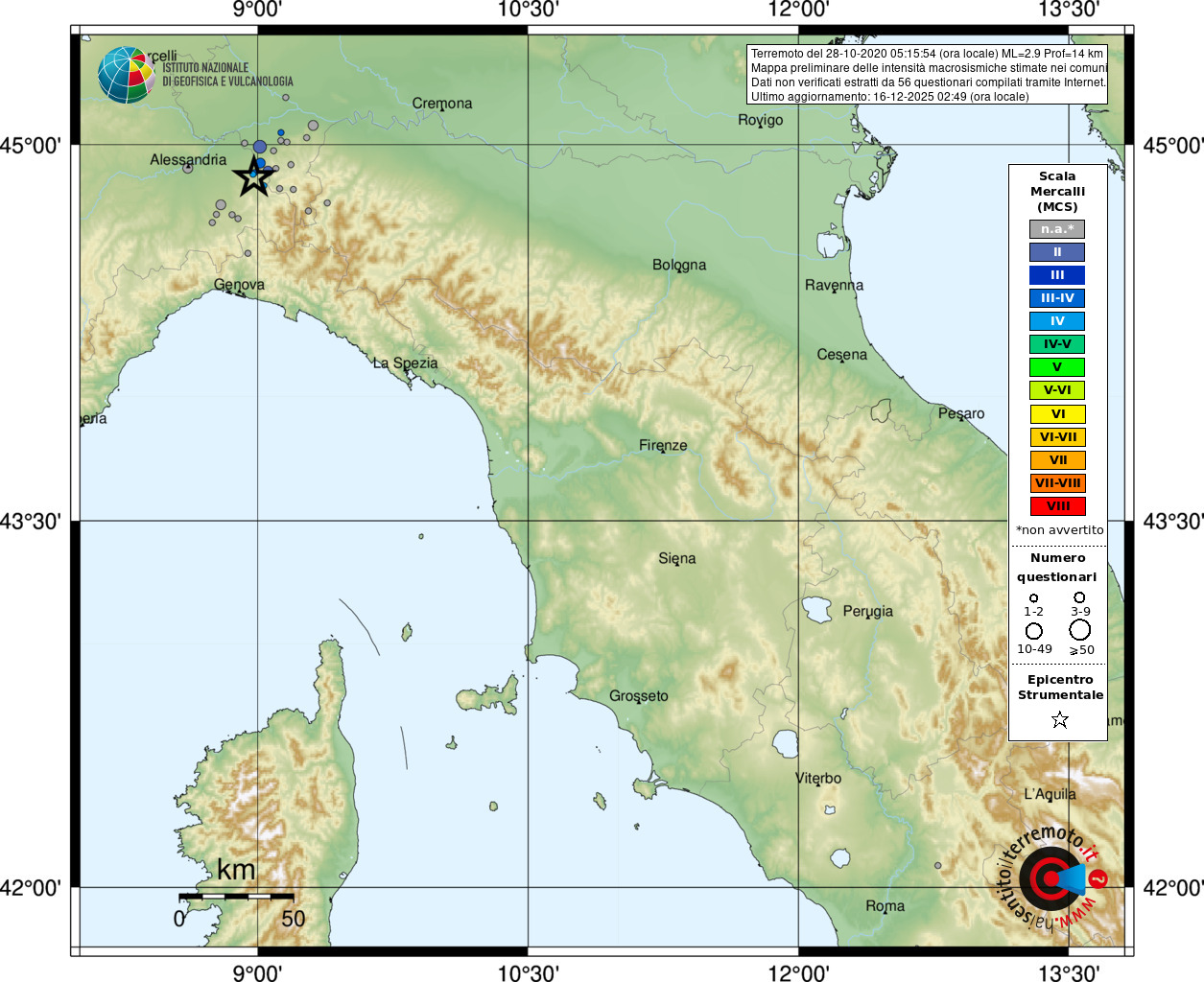Screen dimensions: 1204x982
Task: Select the 1-2 questionnaire circle in legend
Action: click(1033, 598)
